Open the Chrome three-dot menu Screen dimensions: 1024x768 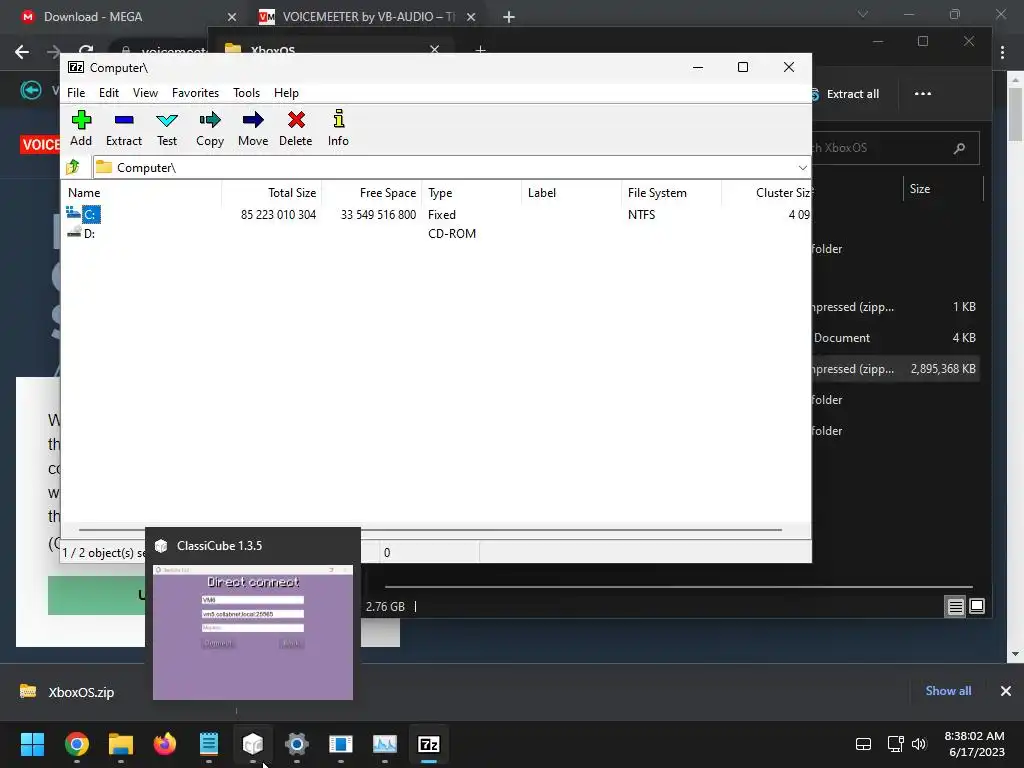coord(1002,52)
